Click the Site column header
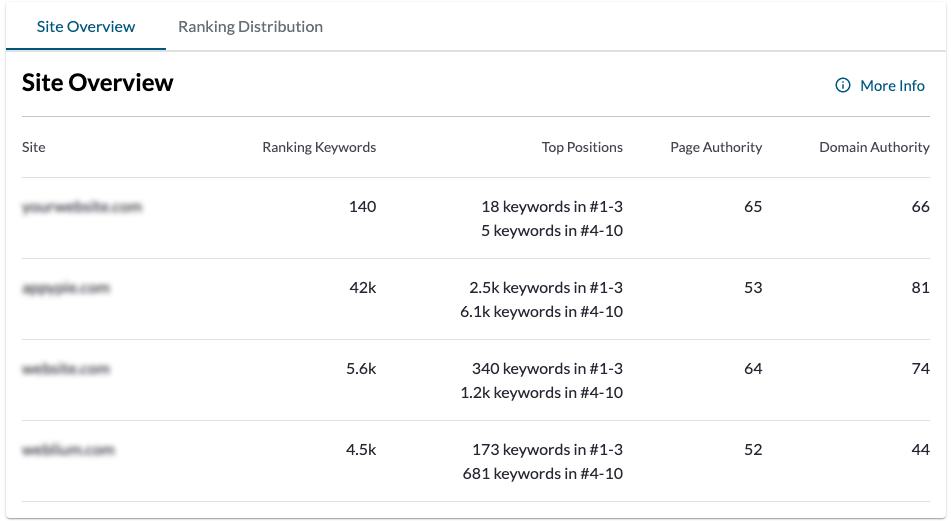This screenshot has width=951, height=521. pos(34,147)
